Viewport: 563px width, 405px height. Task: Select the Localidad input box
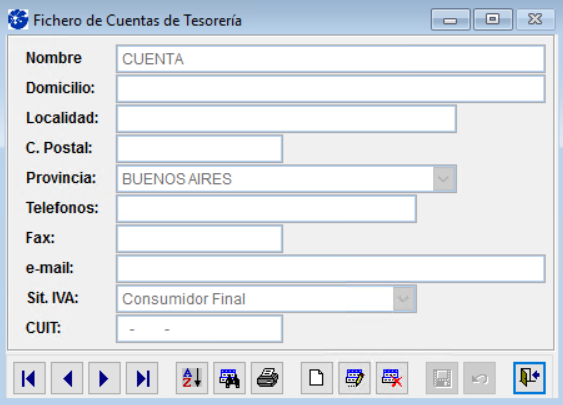click(x=287, y=119)
